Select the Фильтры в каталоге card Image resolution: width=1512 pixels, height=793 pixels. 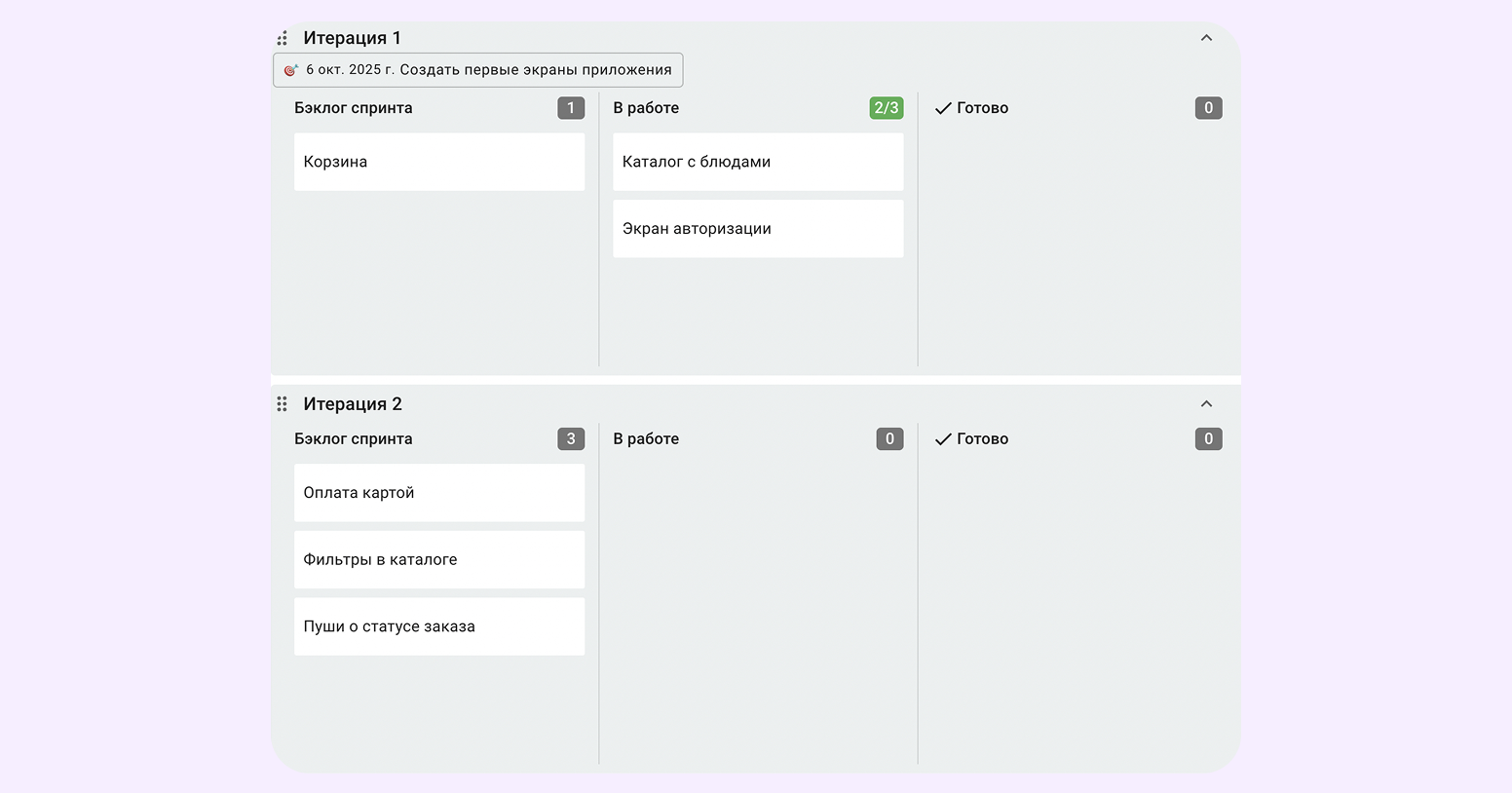[x=439, y=559]
